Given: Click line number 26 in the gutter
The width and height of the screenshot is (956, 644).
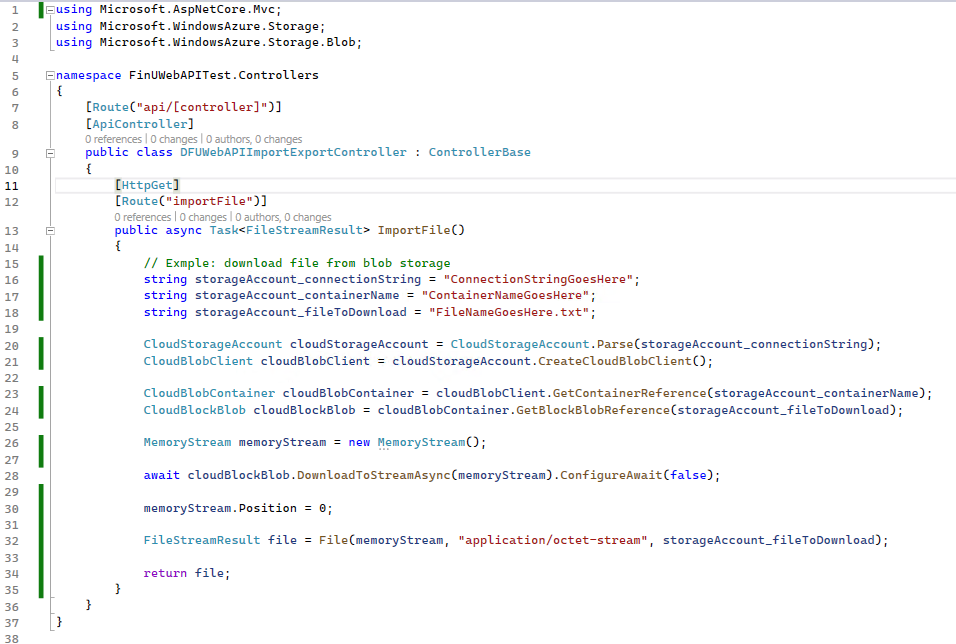Looking at the screenshot, I should click(12, 442).
